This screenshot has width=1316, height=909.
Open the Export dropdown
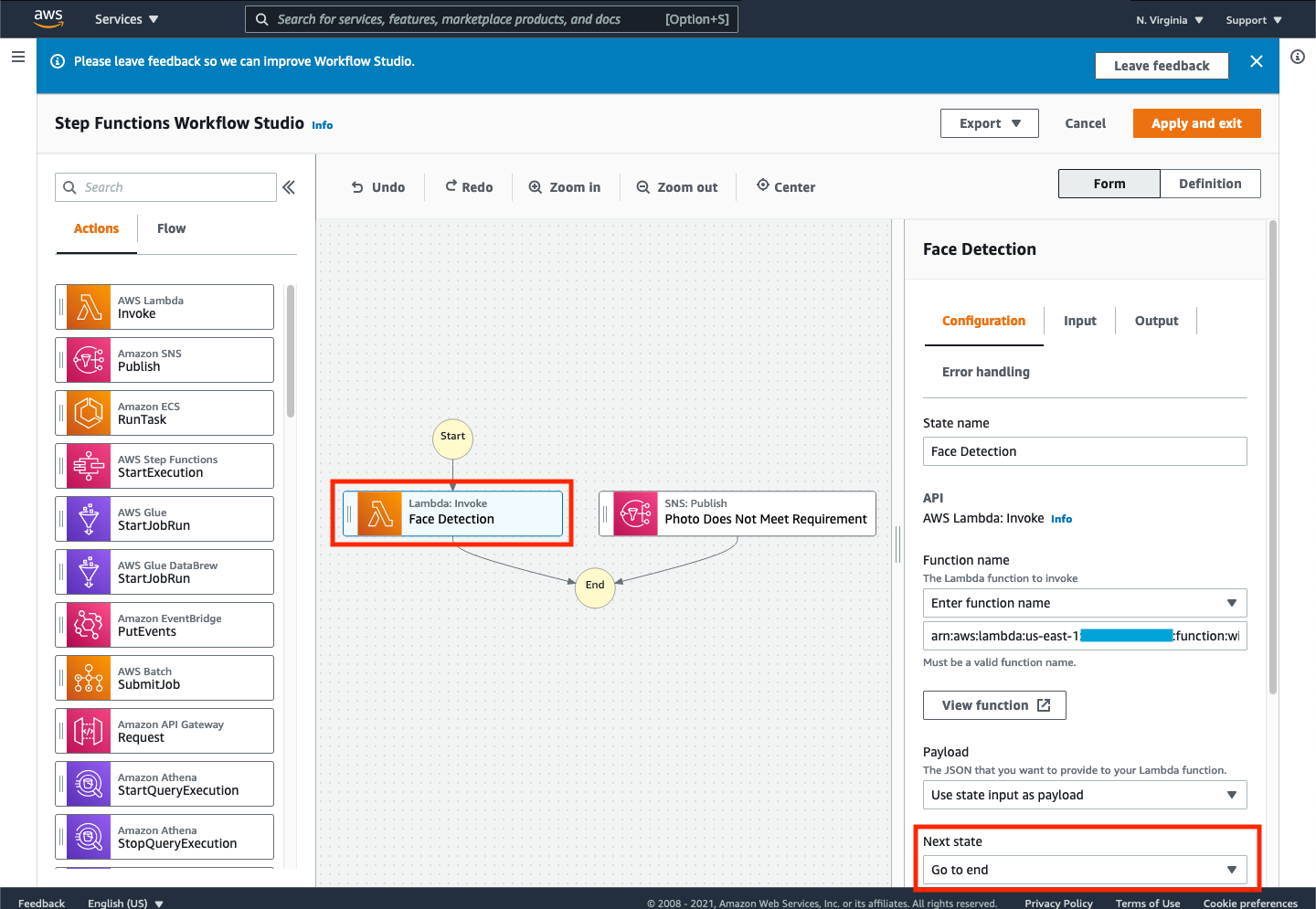click(x=990, y=123)
